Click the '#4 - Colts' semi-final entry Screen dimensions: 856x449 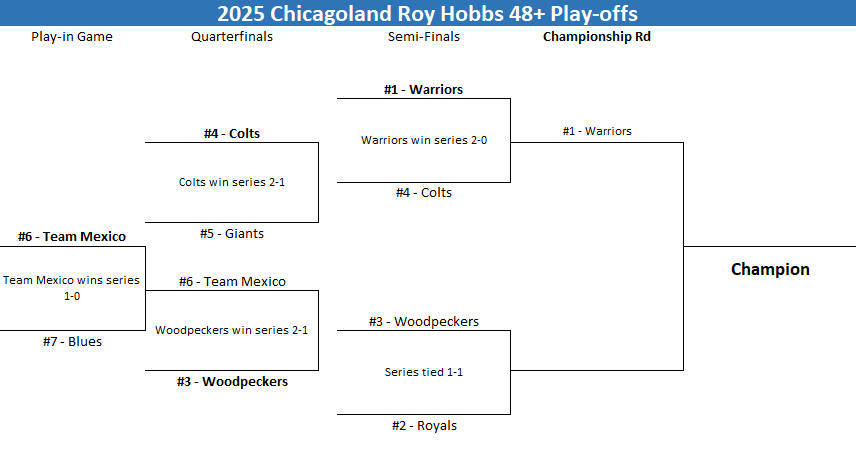point(424,192)
